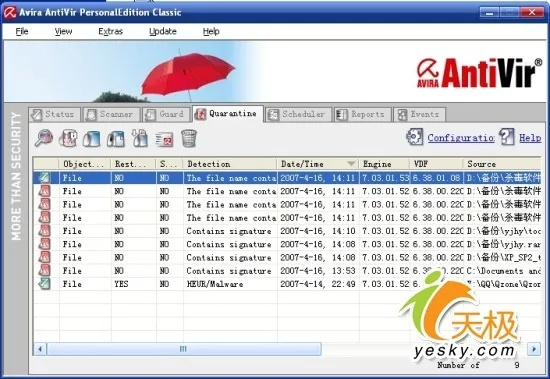Open the Help link
The image size is (550, 379).
(530, 138)
